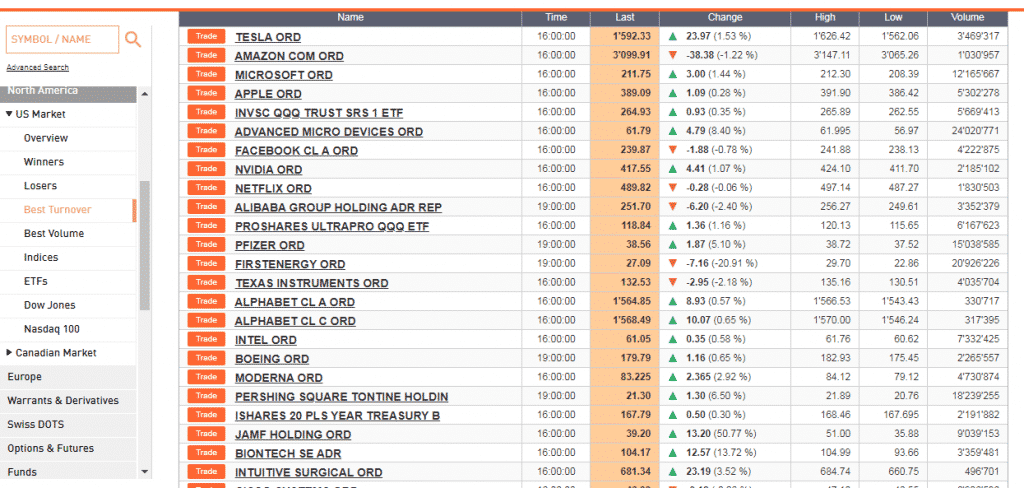Click Tesla last price 1'592.33
The height and width of the screenshot is (488, 1024).
632,37
